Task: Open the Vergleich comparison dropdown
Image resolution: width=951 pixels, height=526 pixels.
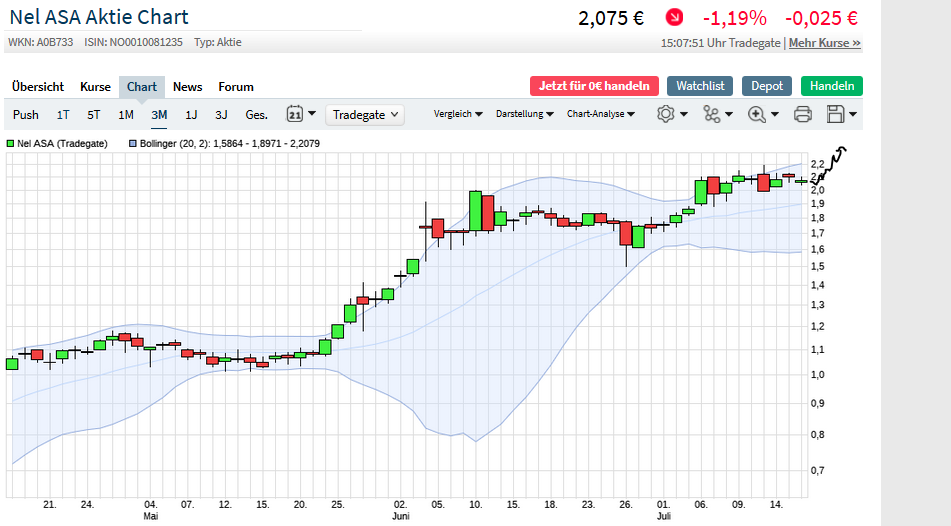Action: 458,114
